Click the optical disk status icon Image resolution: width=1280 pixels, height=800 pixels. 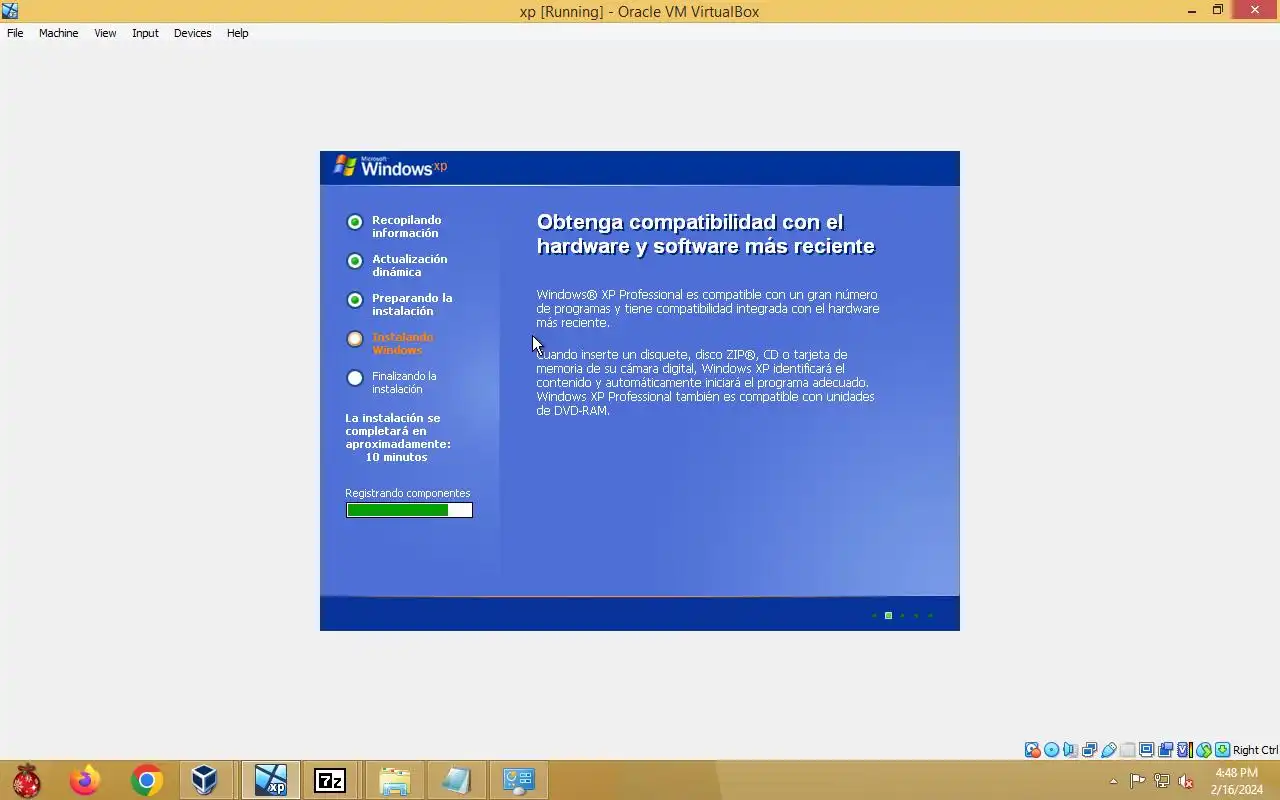pyautogui.click(x=1051, y=750)
